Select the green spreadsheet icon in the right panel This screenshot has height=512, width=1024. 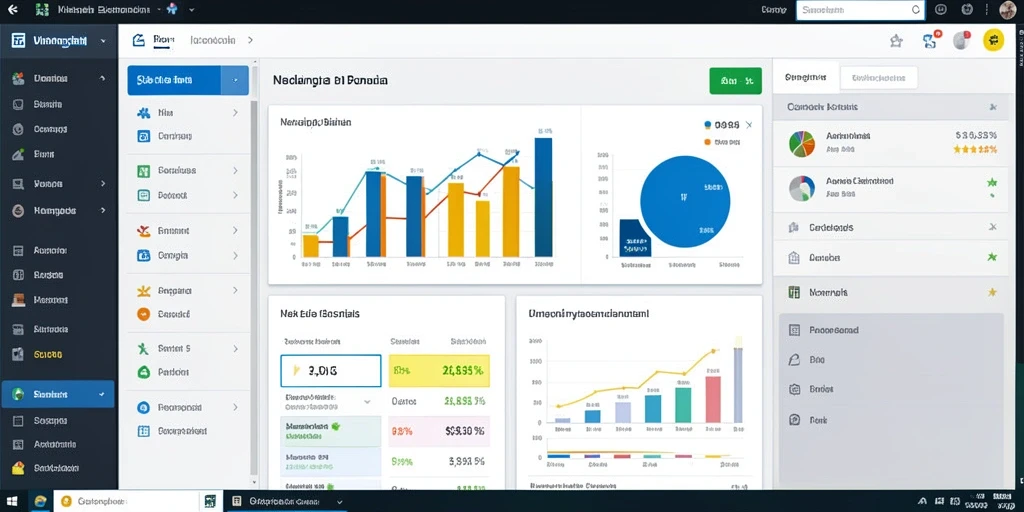click(x=794, y=292)
